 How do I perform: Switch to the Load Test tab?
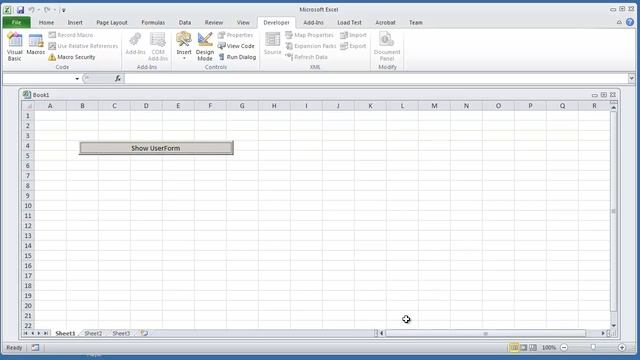pyautogui.click(x=349, y=22)
